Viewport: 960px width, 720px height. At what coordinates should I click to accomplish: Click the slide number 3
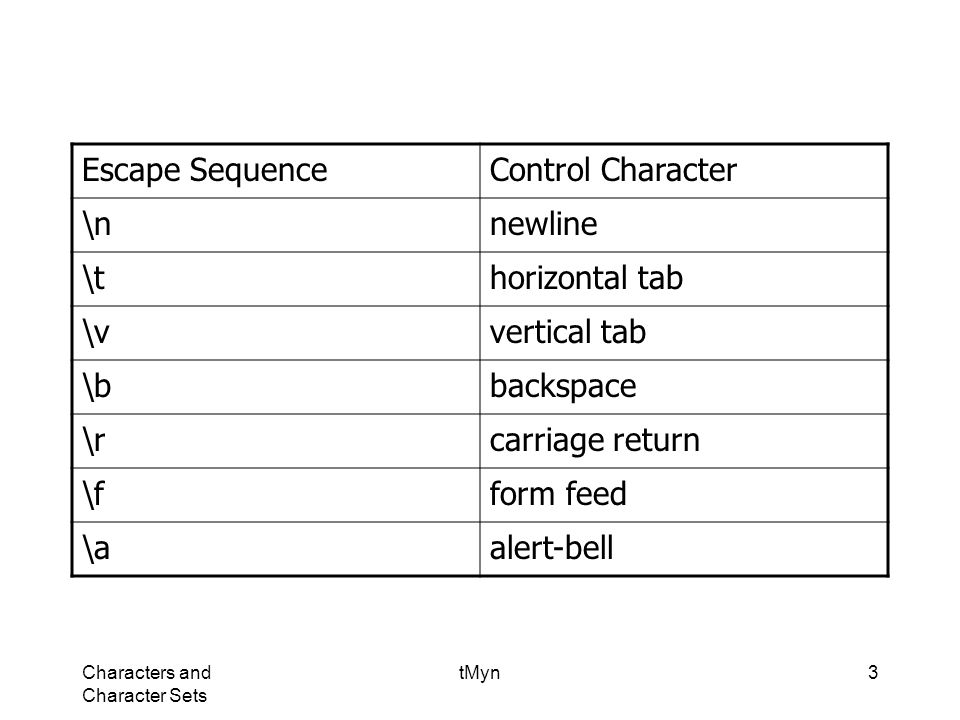872,672
